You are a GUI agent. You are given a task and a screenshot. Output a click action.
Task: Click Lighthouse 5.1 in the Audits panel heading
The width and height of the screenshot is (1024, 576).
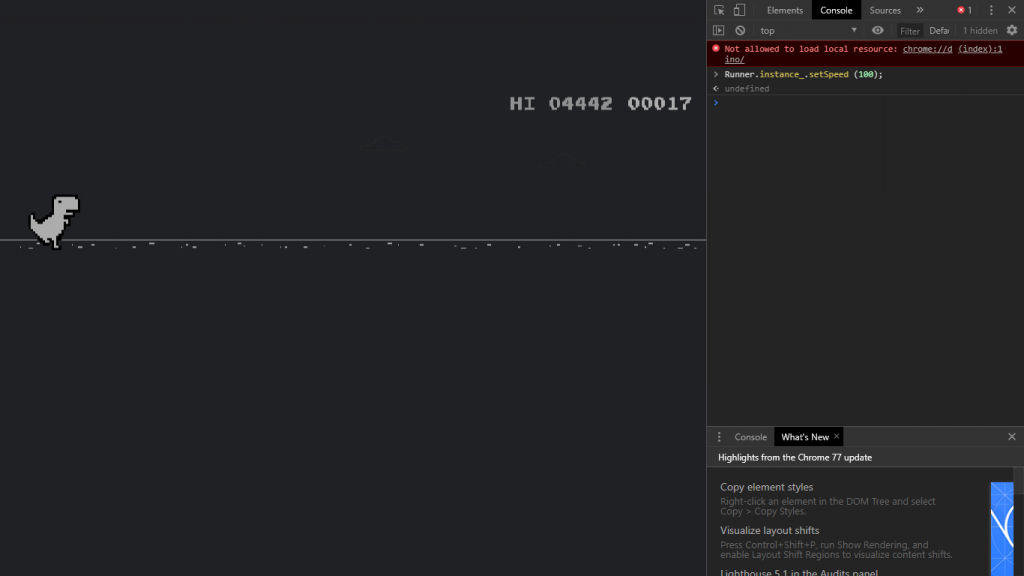799,572
